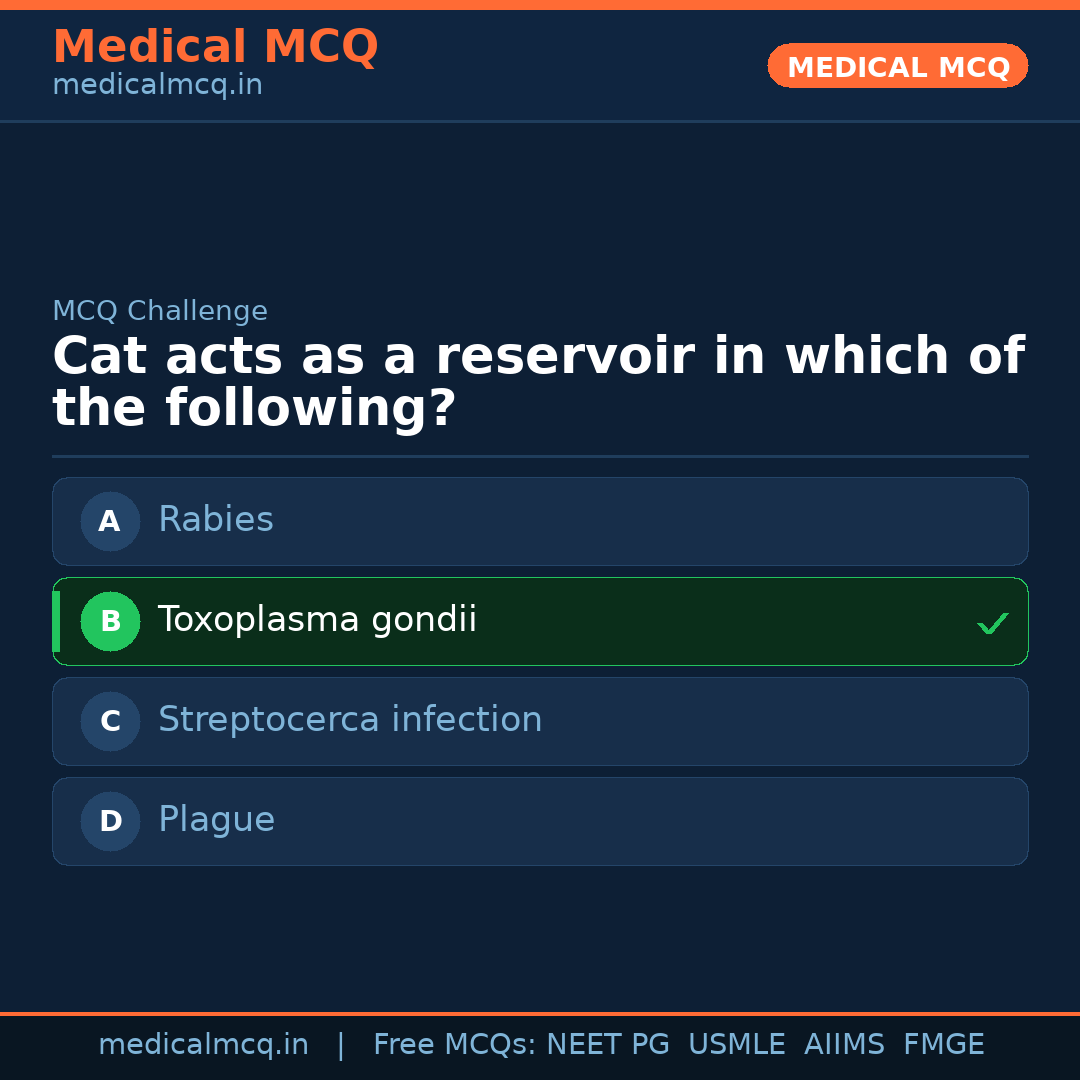Click the green B badge icon
1080x1080 pixels.
(110, 621)
